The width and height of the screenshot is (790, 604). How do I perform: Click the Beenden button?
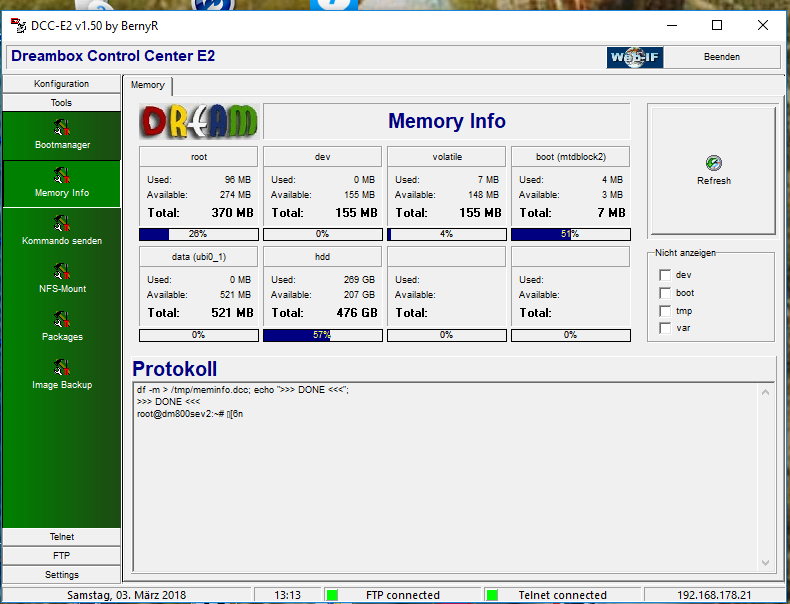tap(721, 57)
